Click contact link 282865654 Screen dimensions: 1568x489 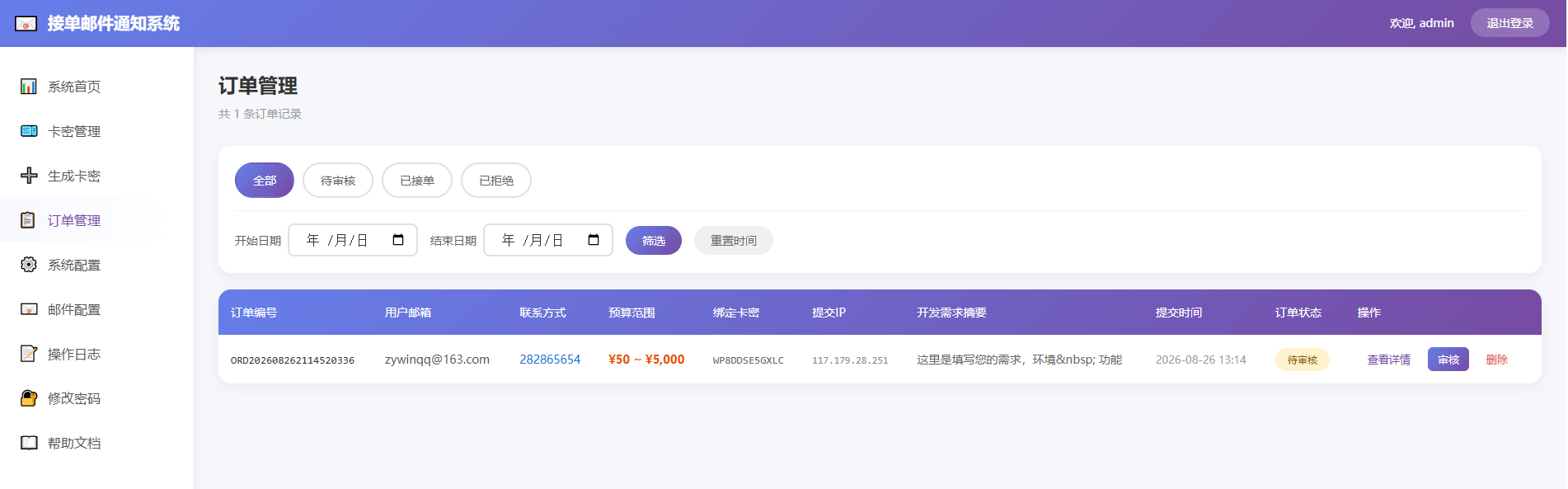pos(550,360)
